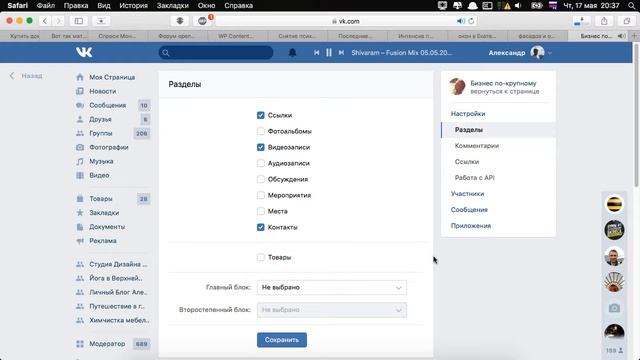Open Личный Блог group shortcut
The height and width of the screenshot is (360, 640).
[x=118, y=292]
